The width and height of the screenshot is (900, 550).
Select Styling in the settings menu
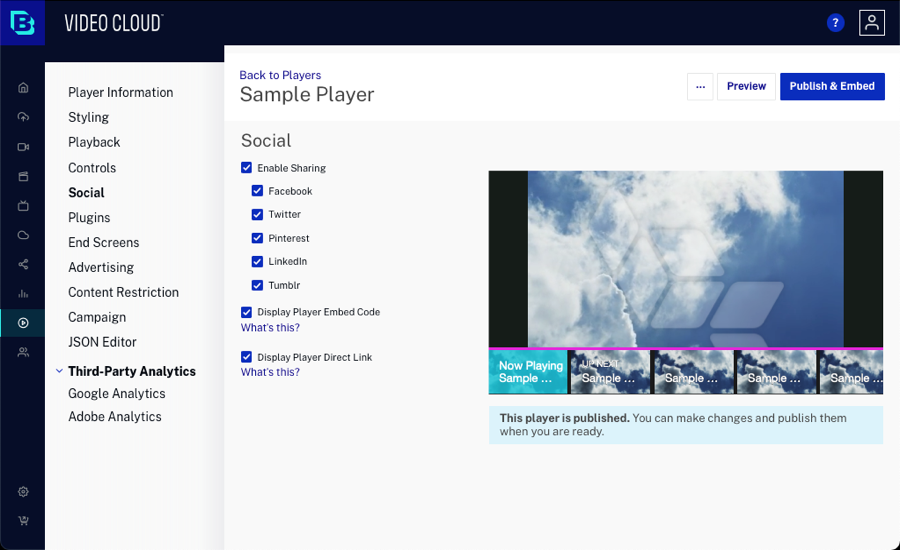[x=88, y=117]
